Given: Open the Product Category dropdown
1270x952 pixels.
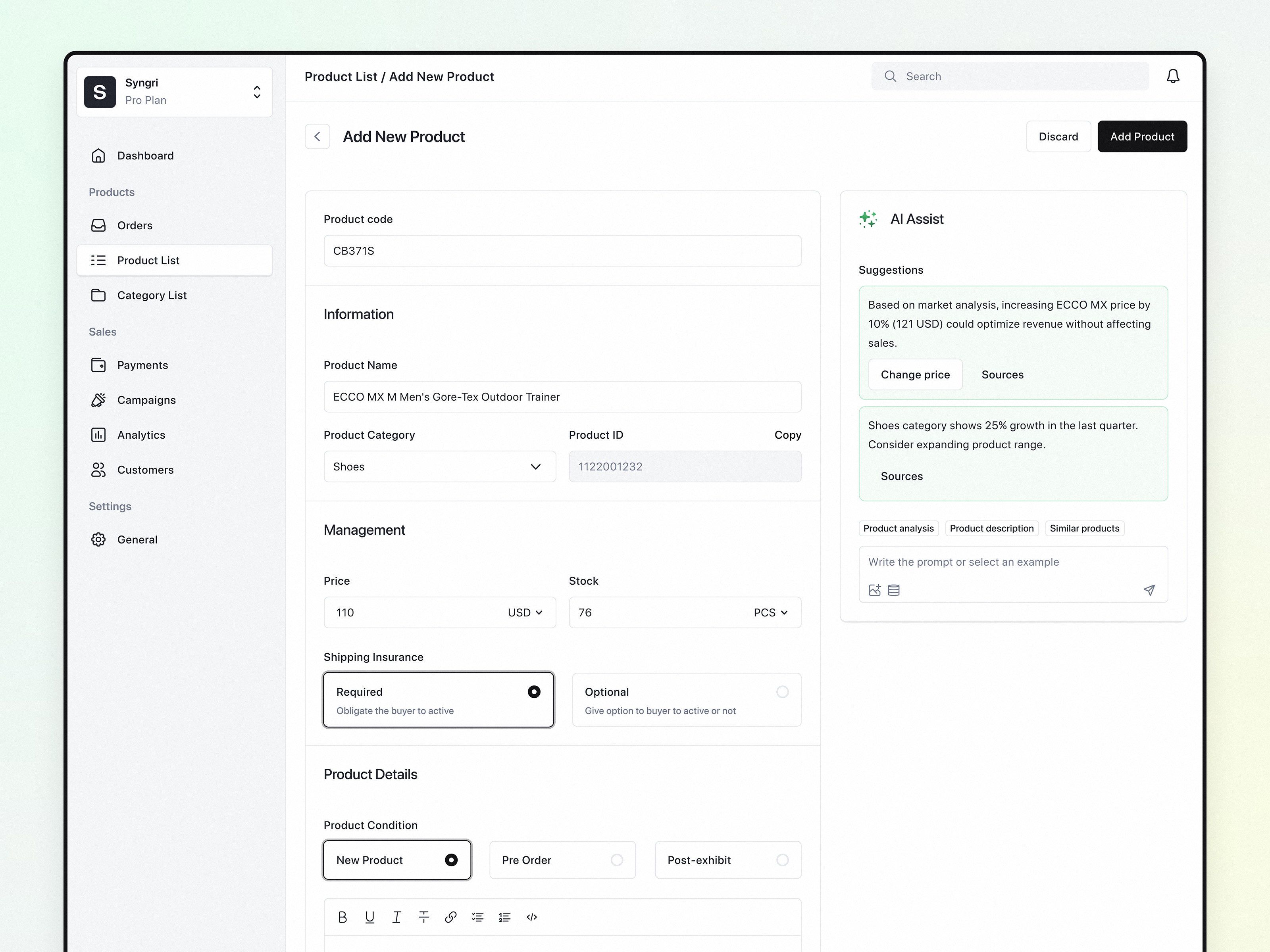Looking at the screenshot, I should (439, 466).
